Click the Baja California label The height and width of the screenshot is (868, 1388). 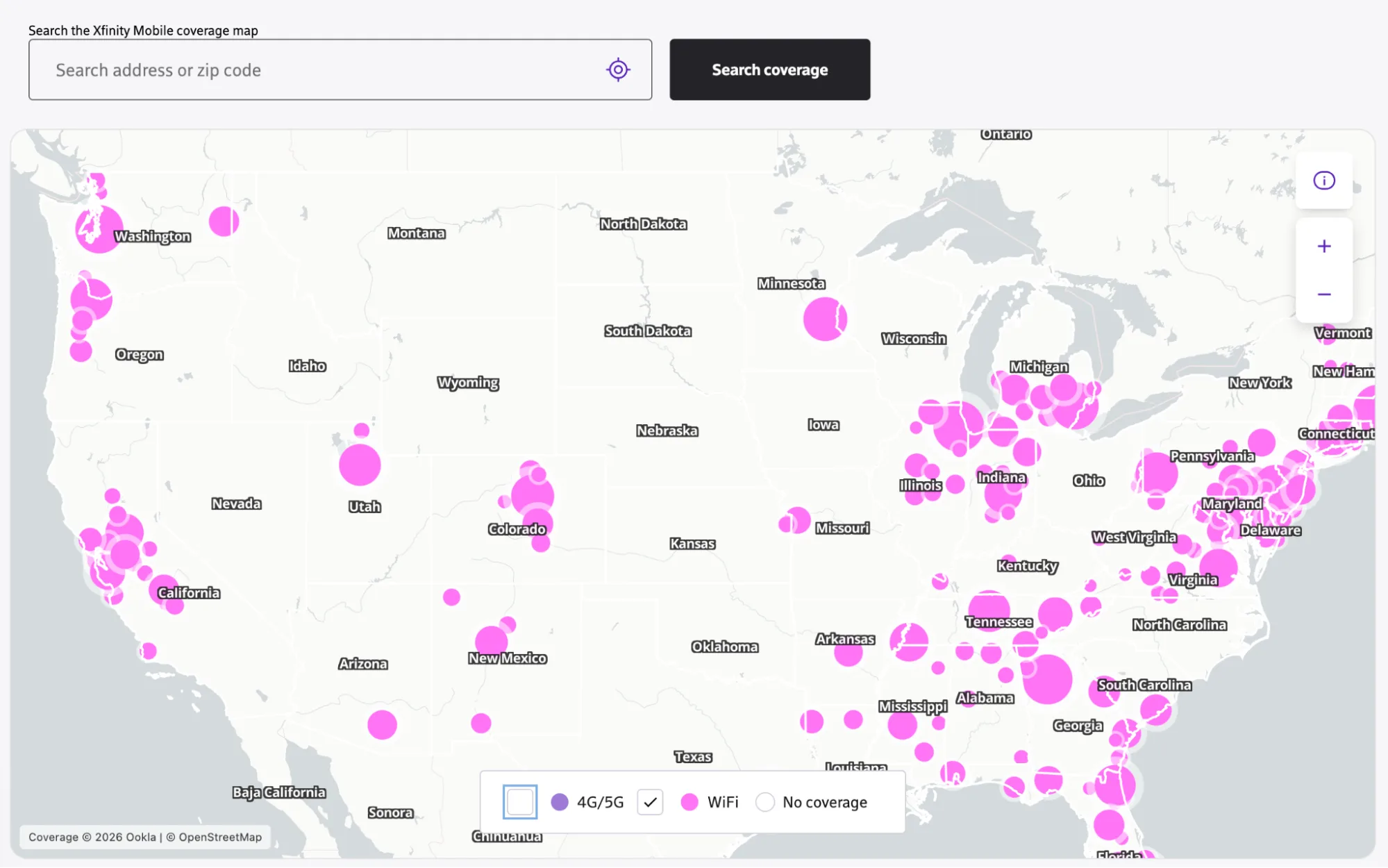click(x=278, y=792)
